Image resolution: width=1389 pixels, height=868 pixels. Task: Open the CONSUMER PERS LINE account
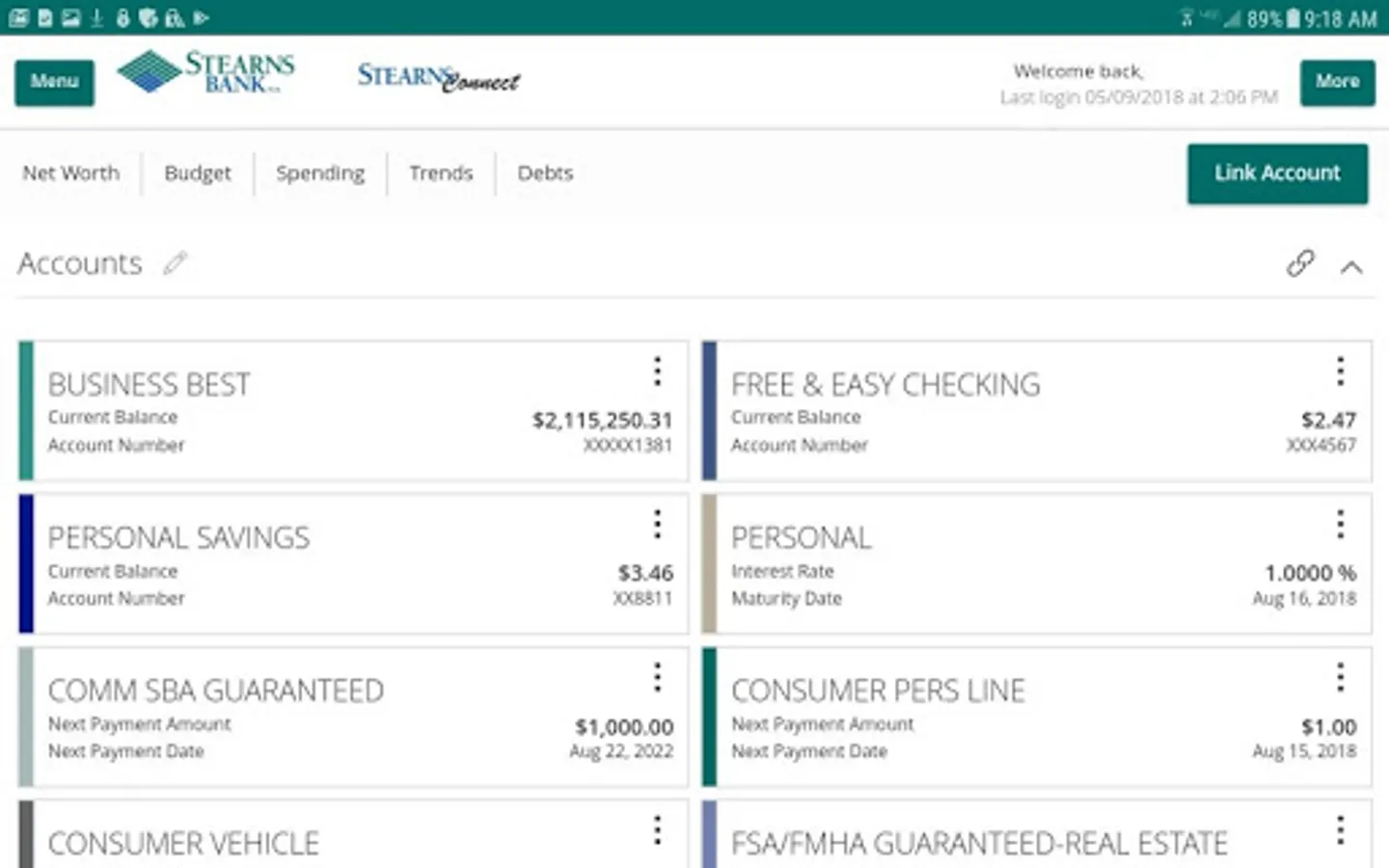coord(878,691)
